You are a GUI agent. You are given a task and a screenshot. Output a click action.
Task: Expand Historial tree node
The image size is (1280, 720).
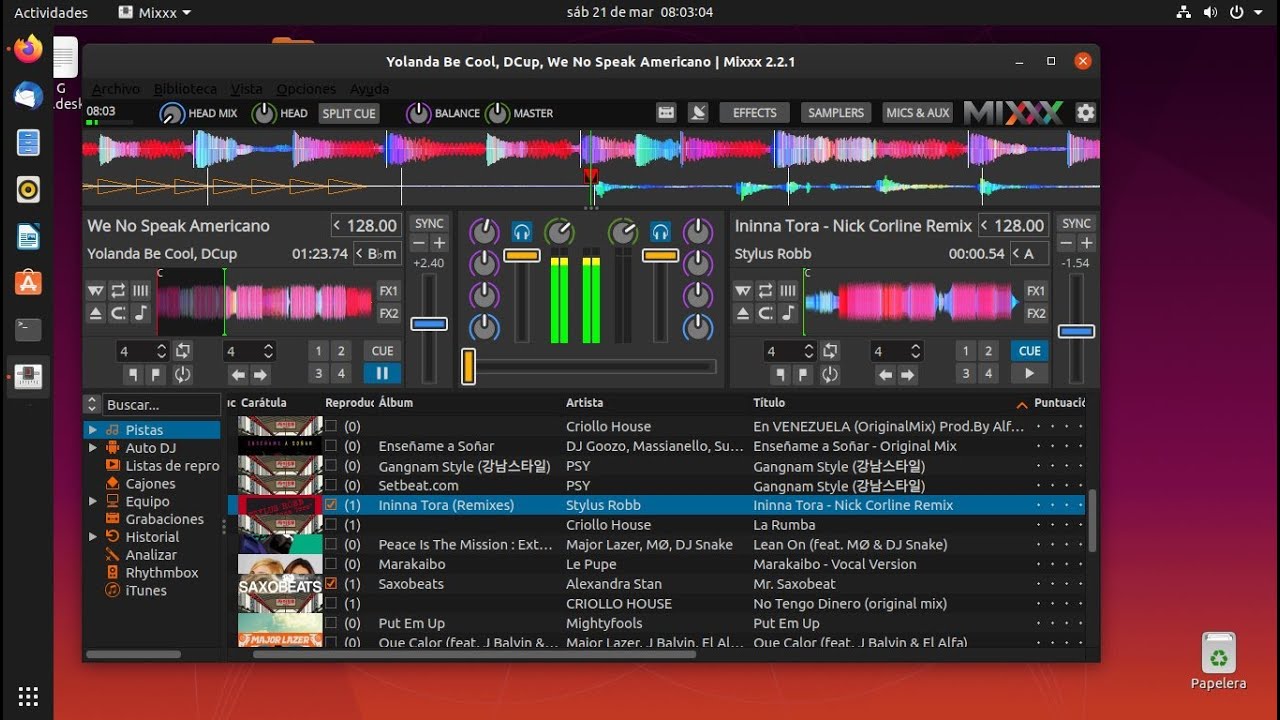(x=93, y=537)
